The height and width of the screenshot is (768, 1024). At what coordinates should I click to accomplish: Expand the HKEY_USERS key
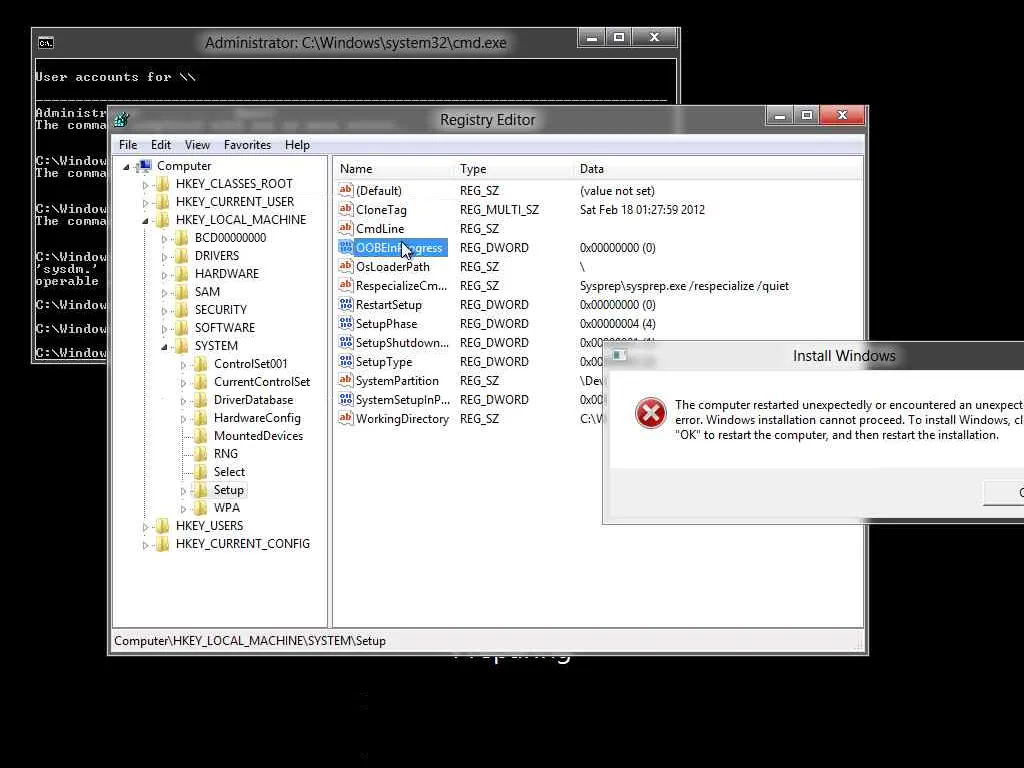[145, 527]
